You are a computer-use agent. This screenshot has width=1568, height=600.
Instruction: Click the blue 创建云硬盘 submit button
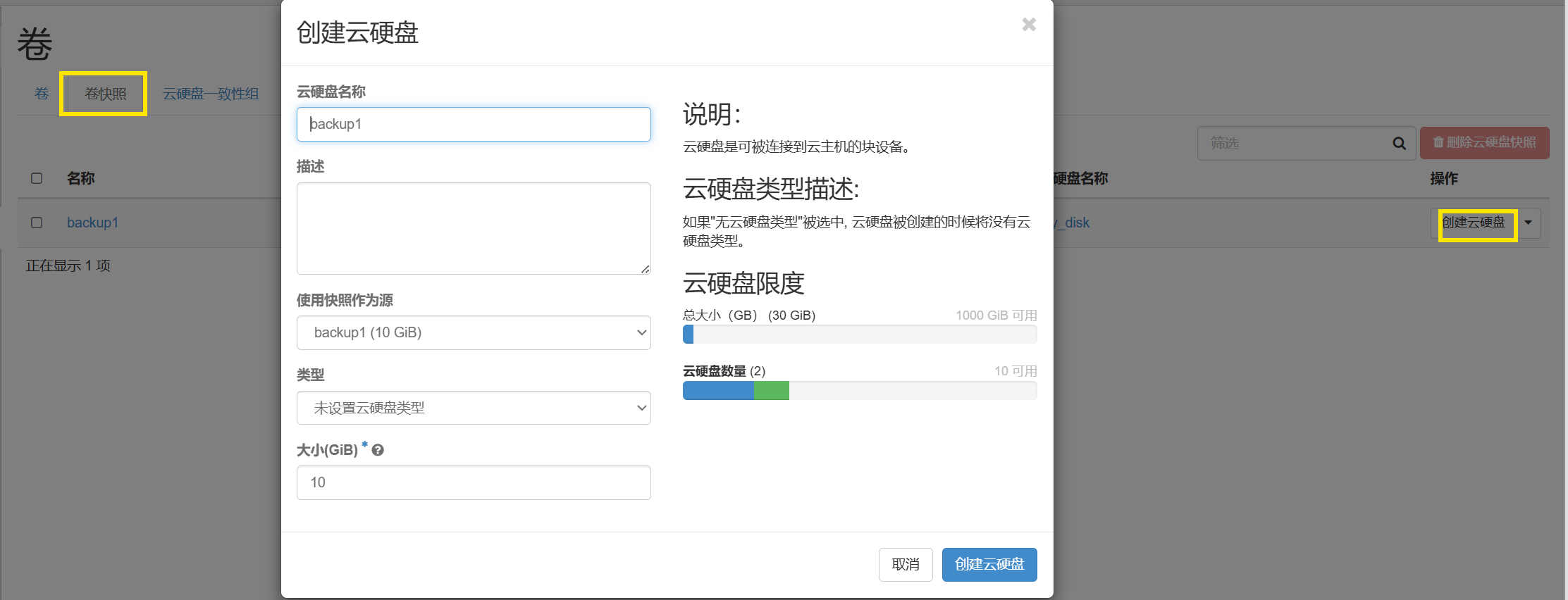pyautogui.click(x=989, y=565)
